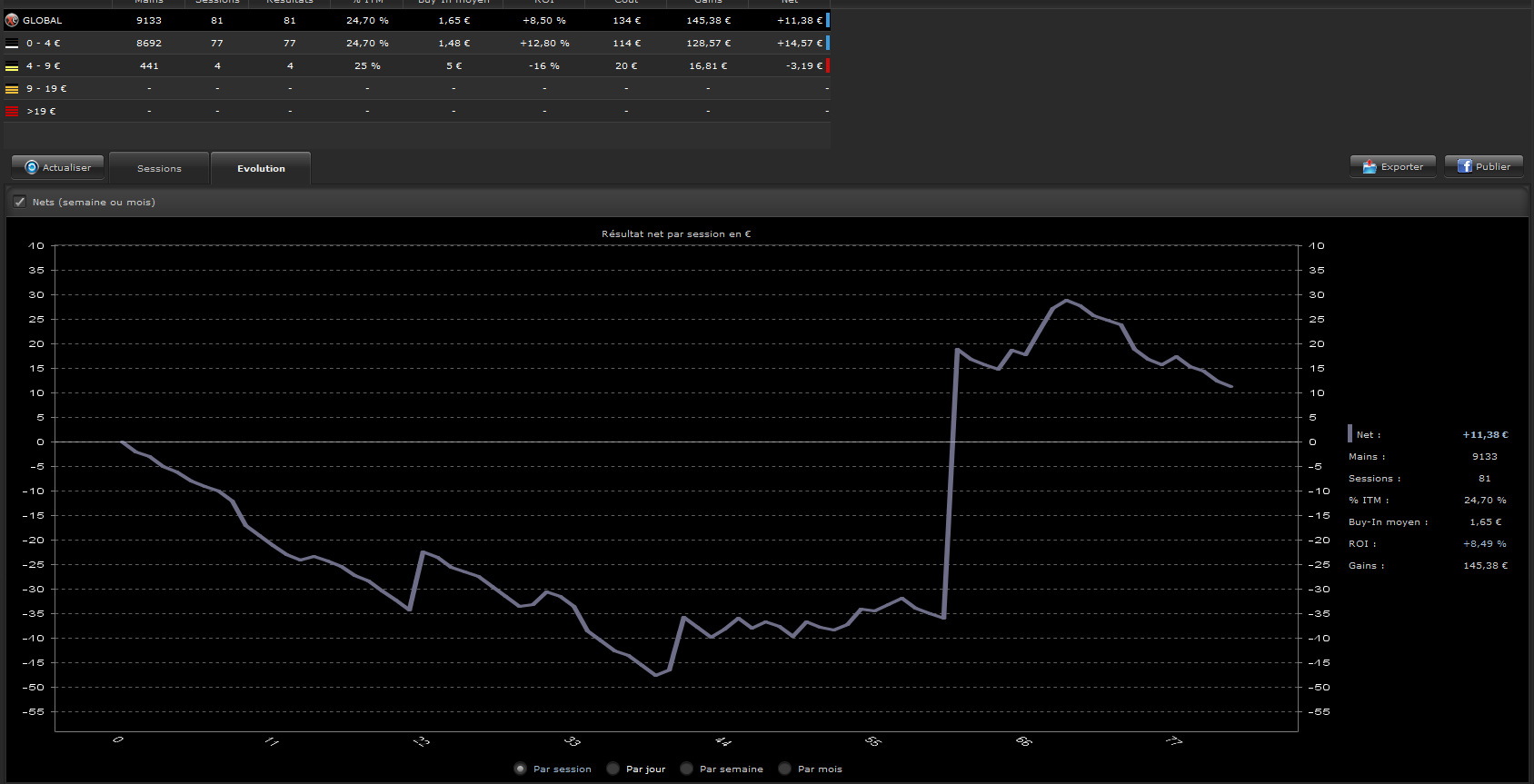This screenshot has width=1534, height=784.
Task: Click the 0 - 4 € buy-in range icon
Action: coord(12,43)
